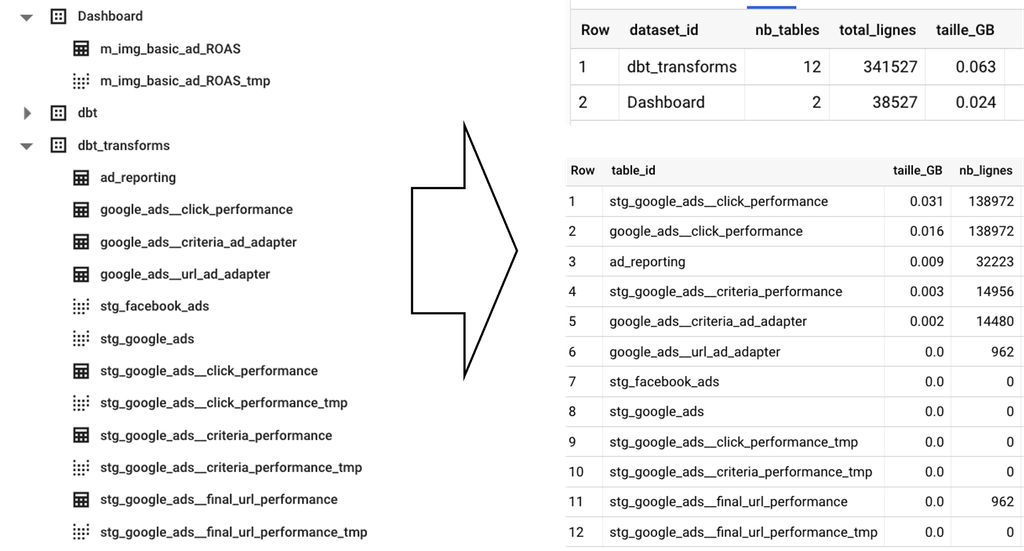
Task: Click the view icon next to stg_google_ads
Action: coord(81,339)
